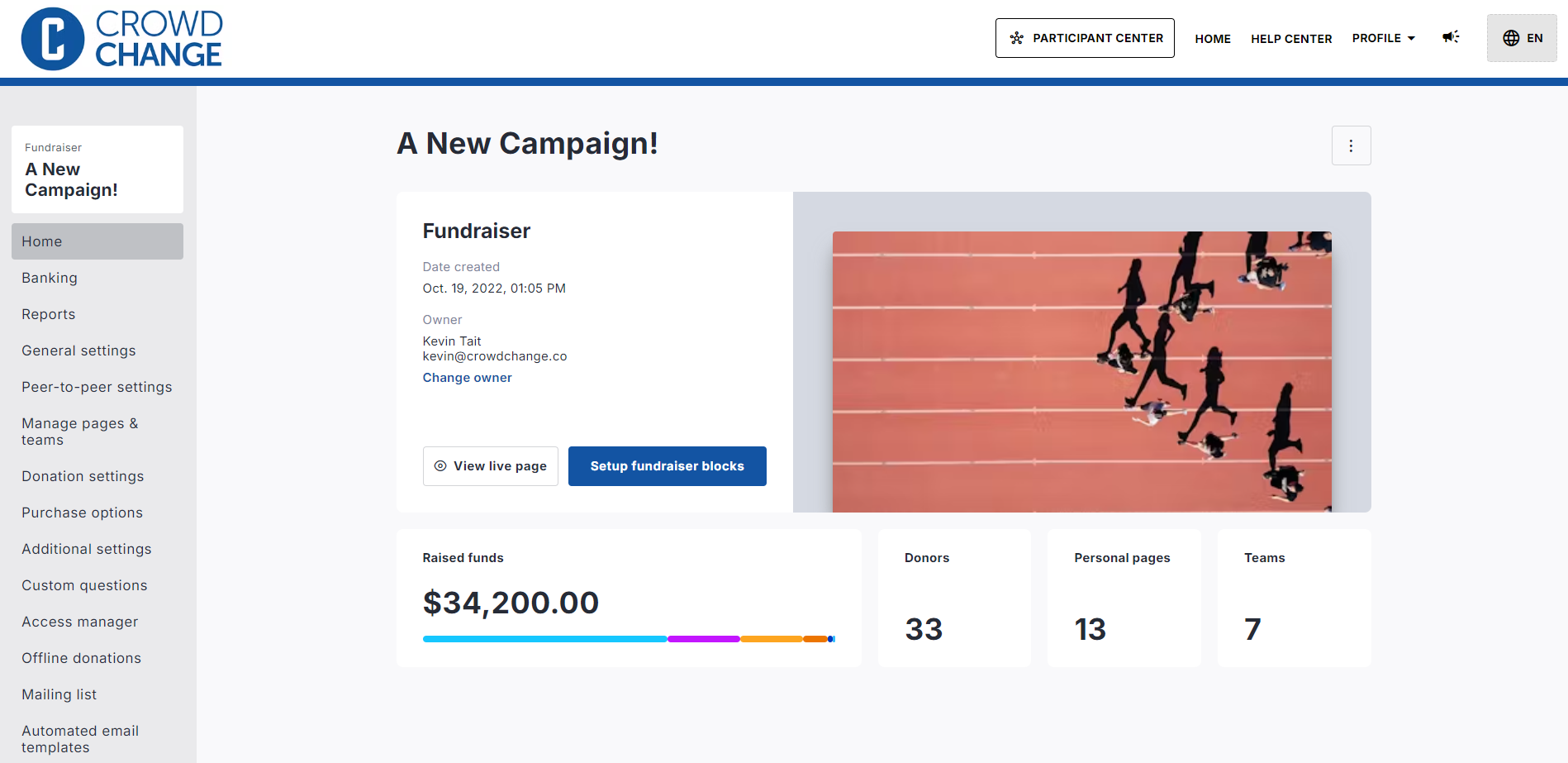Open the Help Center
This screenshot has height=763, width=1568.
1290,39
